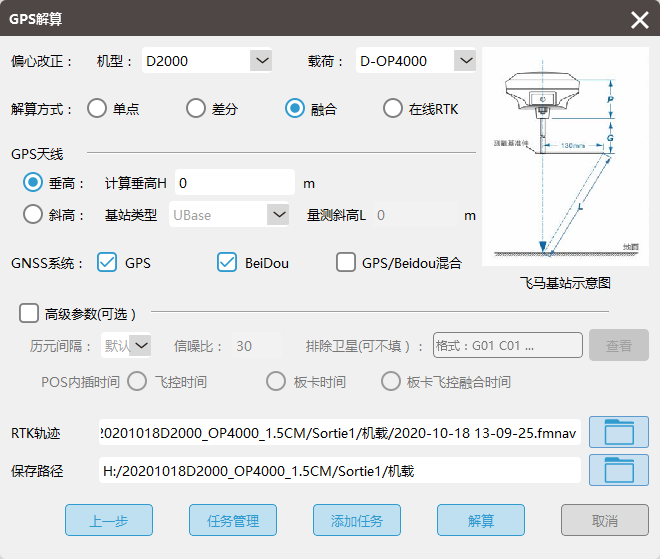Click the 解算方式 label
The height and width of the screenshot is (559, 660).
coord(41,109)
